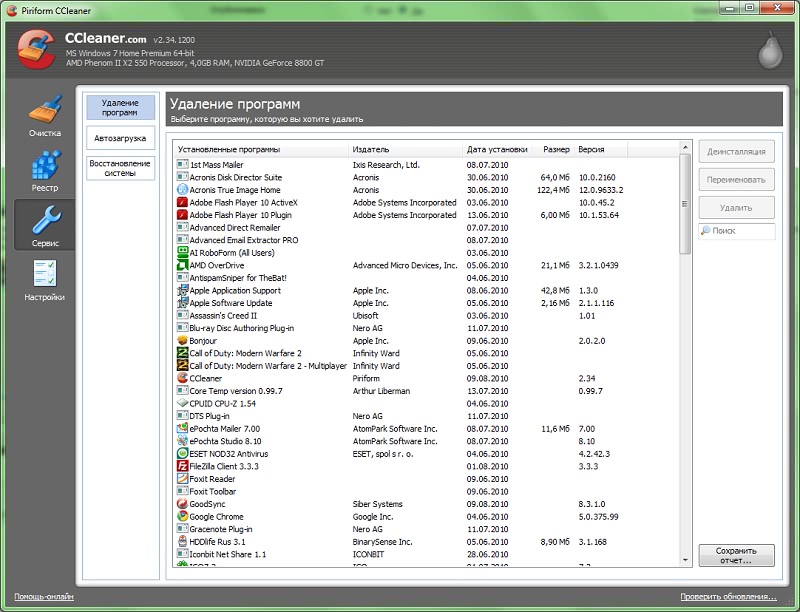The height and width of the screenshot is (612, 800).
Task: Open the Восстановление системы tab
Action: (120, 168)
